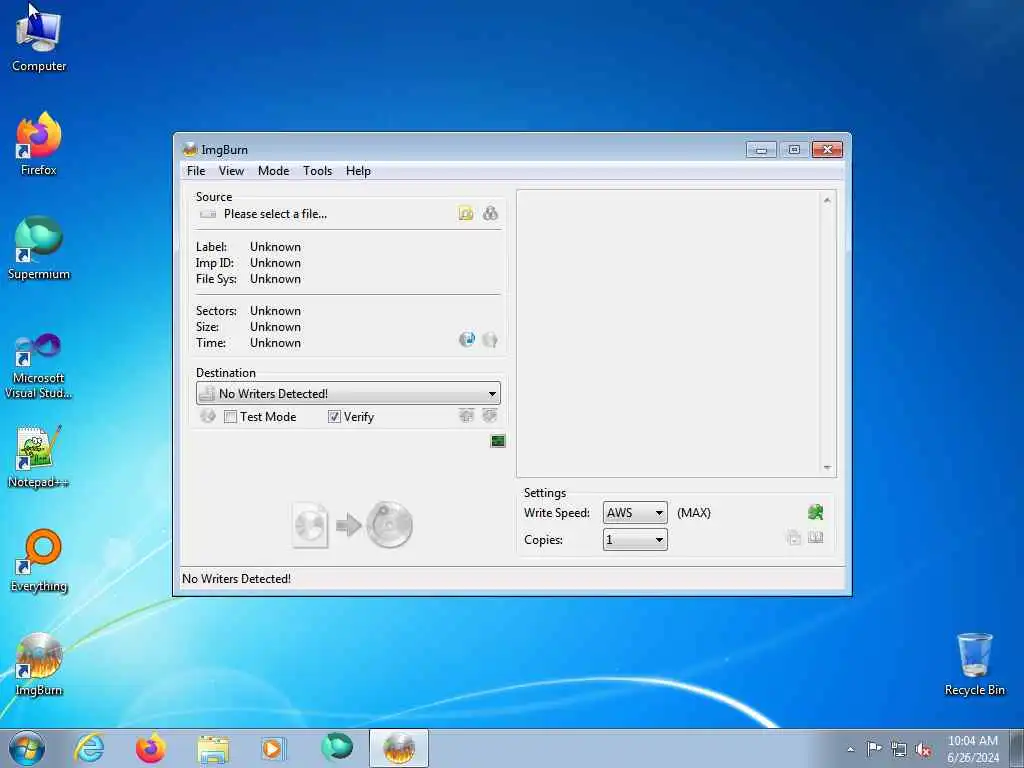Click the Firefox taskbar icon
Screen dimensions: 1024x768
(151, 748)
